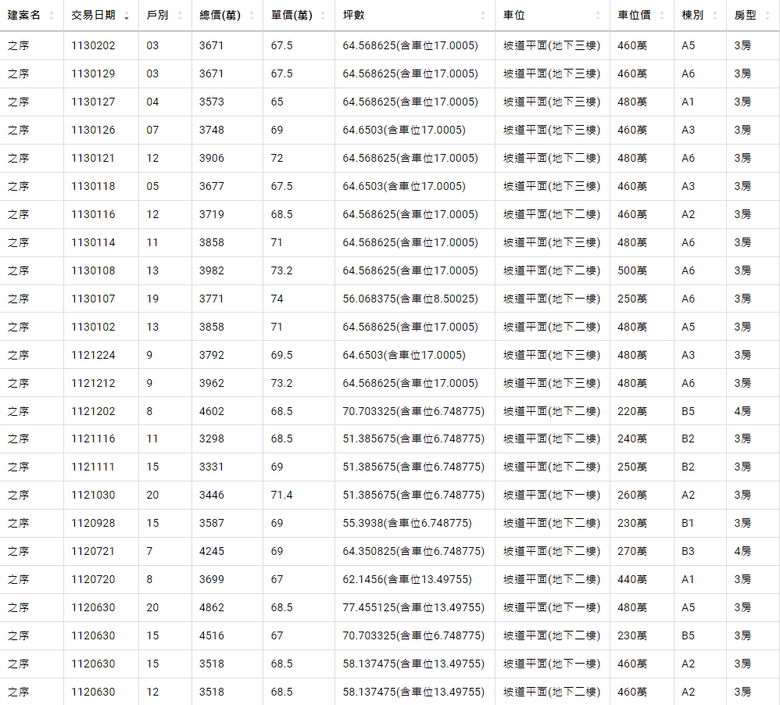Select date cell 1130107

(93, 299)
